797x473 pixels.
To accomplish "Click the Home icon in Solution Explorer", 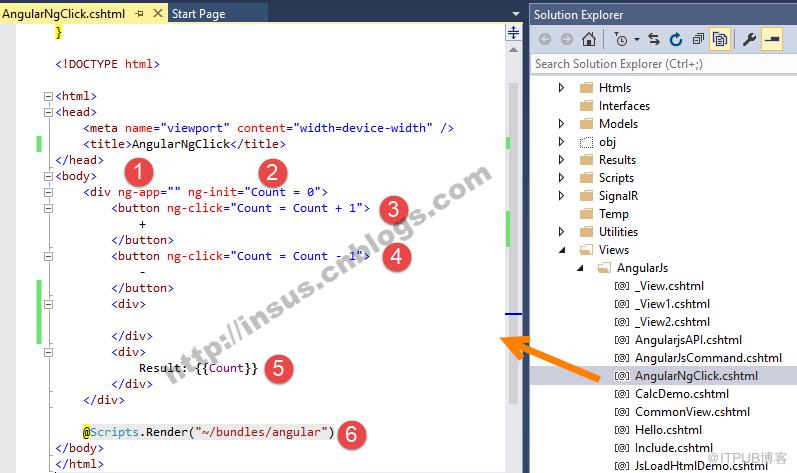I will tap(589, 39).
